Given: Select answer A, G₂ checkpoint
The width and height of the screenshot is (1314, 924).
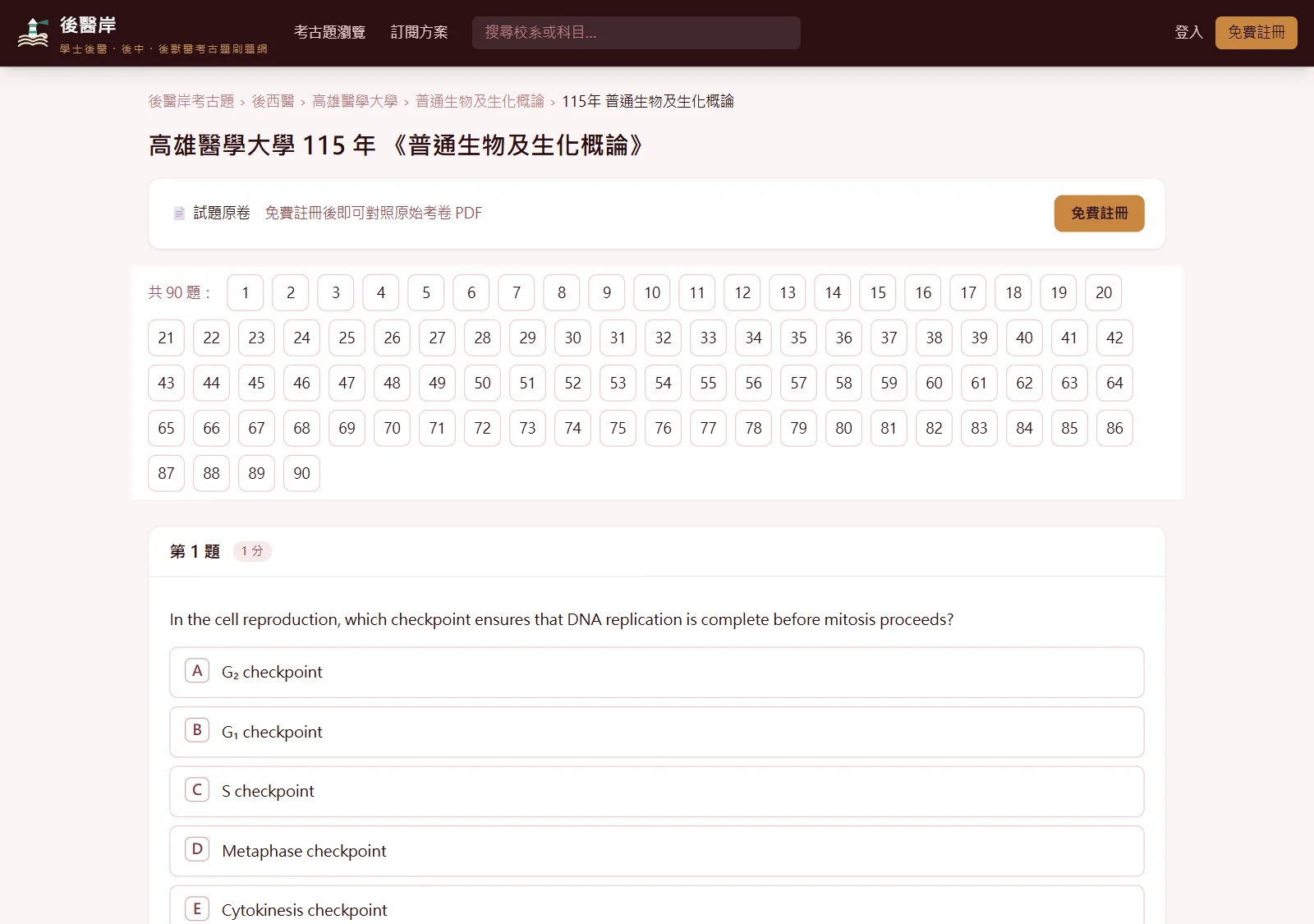Looking at the screenshot, I should click(x=656, y=673).
